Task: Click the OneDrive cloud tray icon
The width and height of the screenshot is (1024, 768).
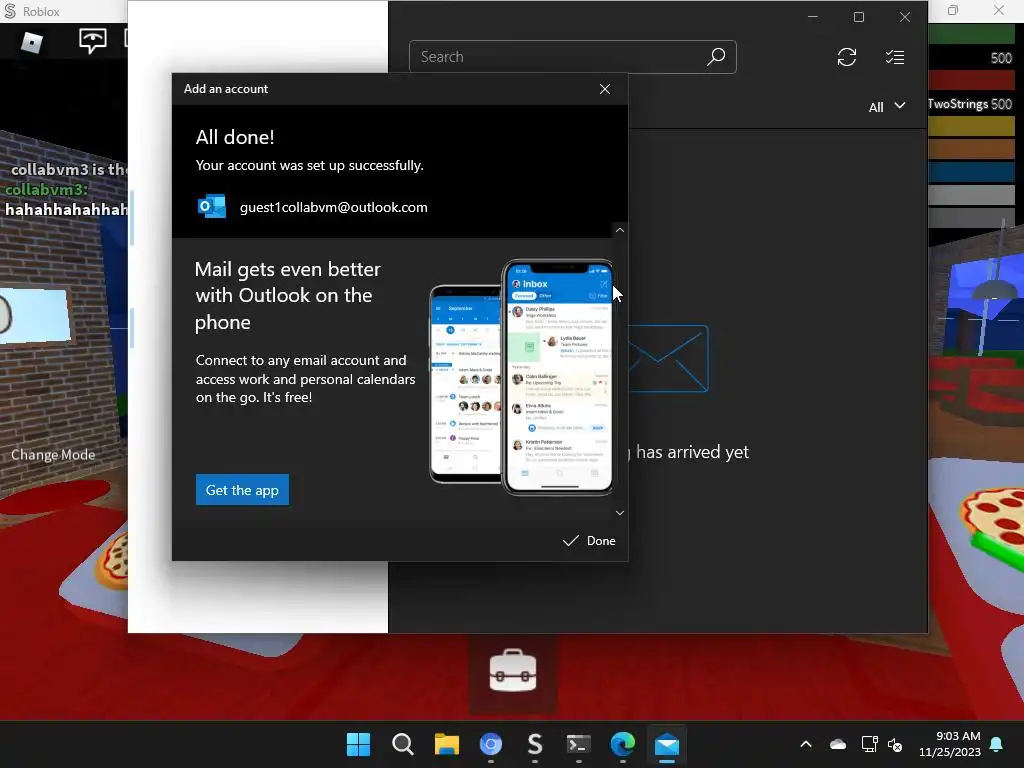Action: (838, 744)
